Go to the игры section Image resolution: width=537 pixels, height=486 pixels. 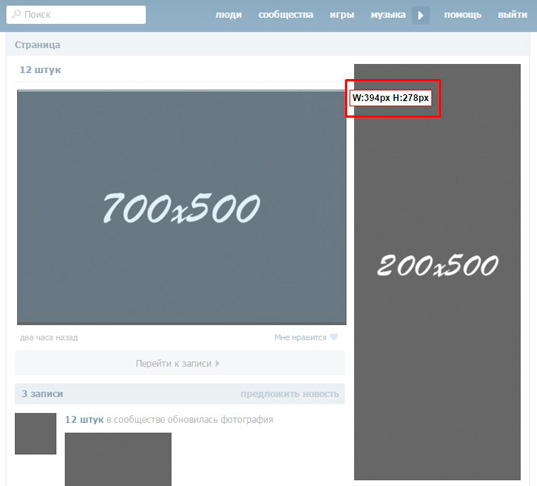(342, 15)
